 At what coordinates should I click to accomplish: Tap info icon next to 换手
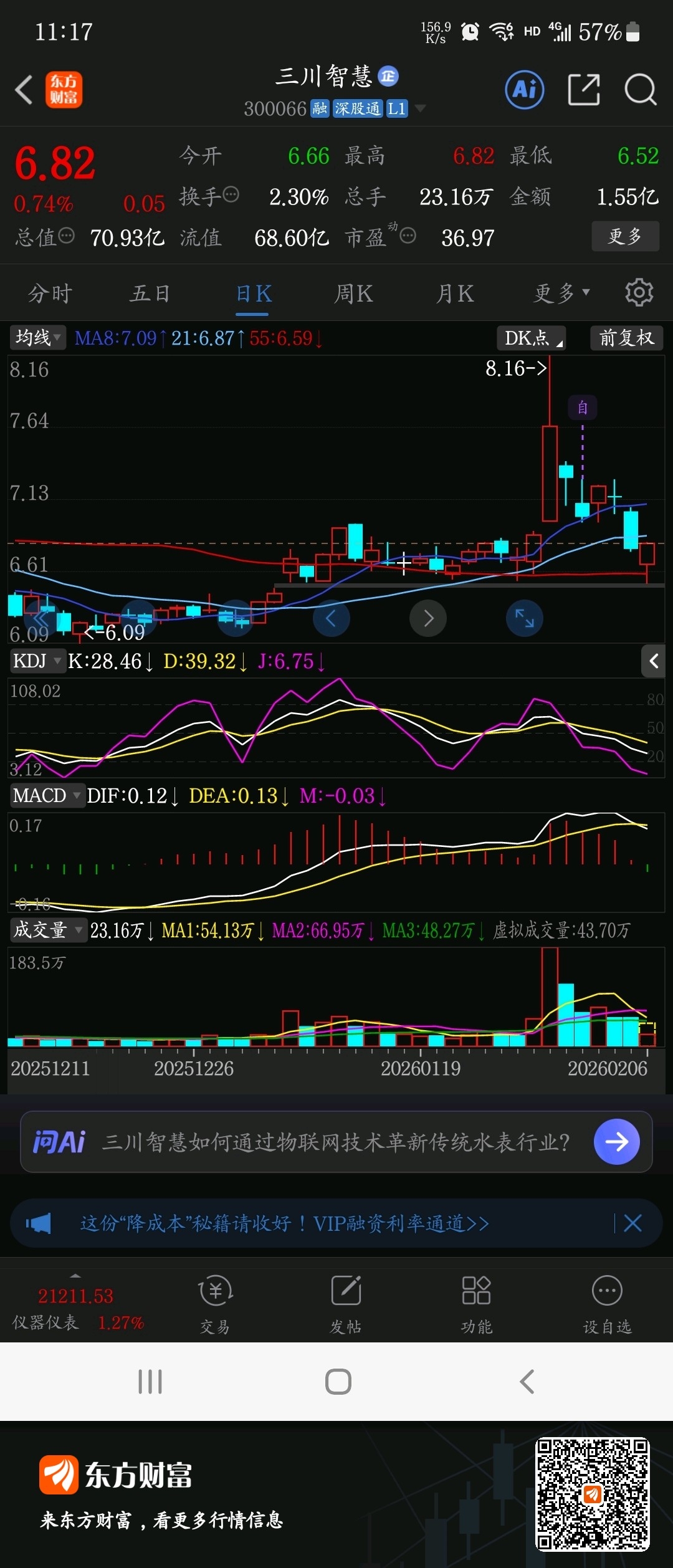[231, 195]
